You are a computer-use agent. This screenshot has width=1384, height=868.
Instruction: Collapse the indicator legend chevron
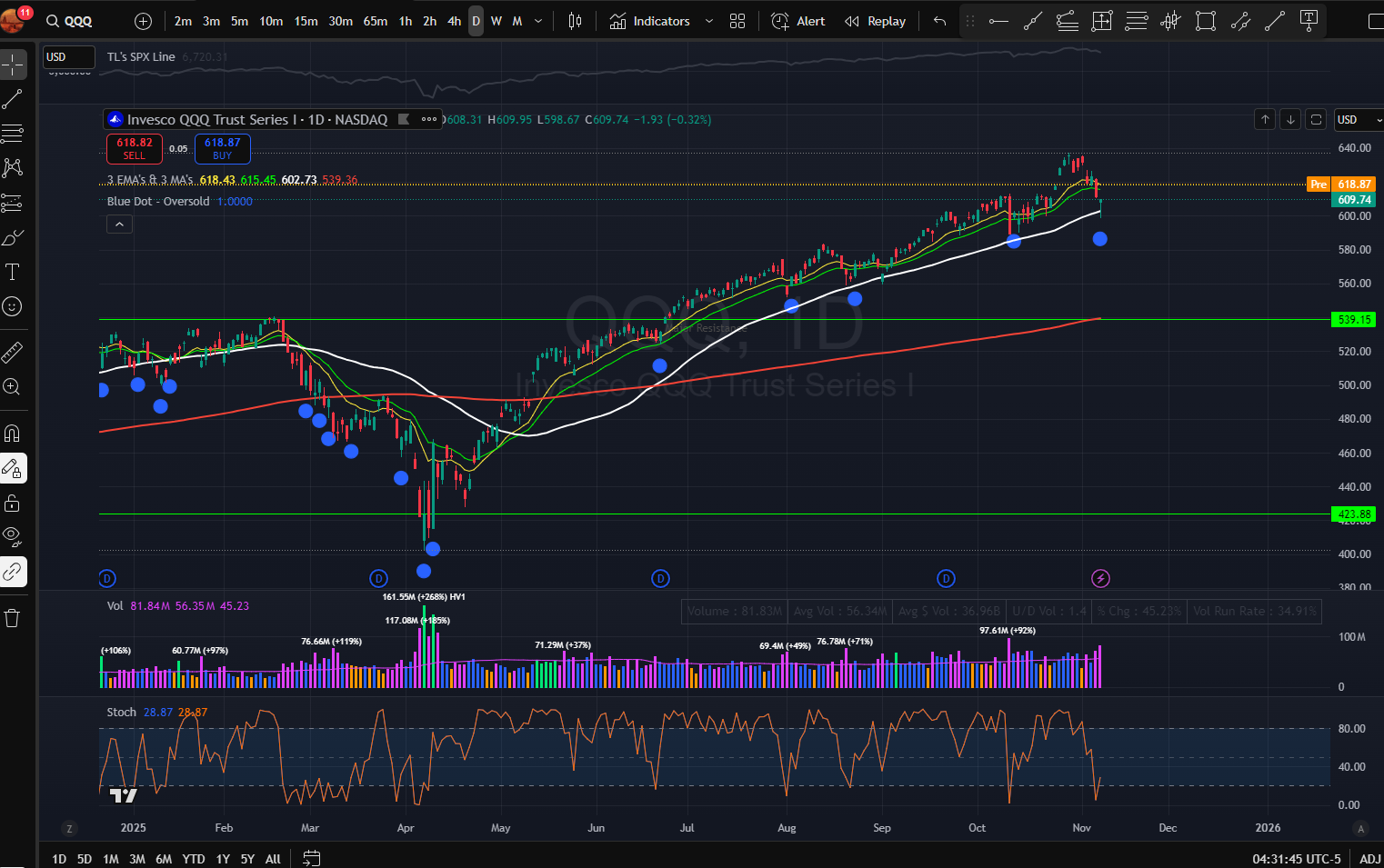119,224
